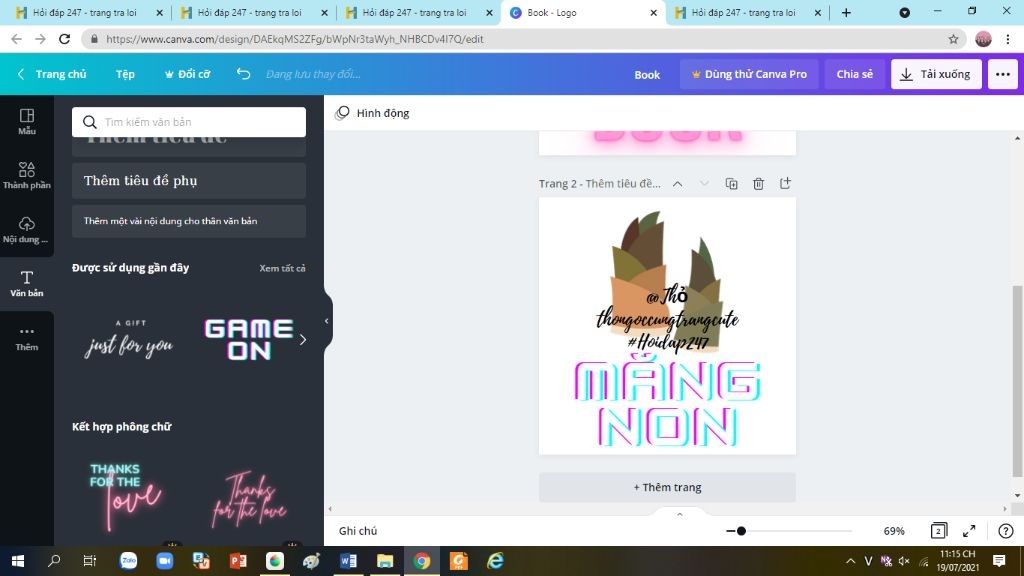Click the browser address bar URL
Viewport: 1024px width, 576px height.
[295, 39]
